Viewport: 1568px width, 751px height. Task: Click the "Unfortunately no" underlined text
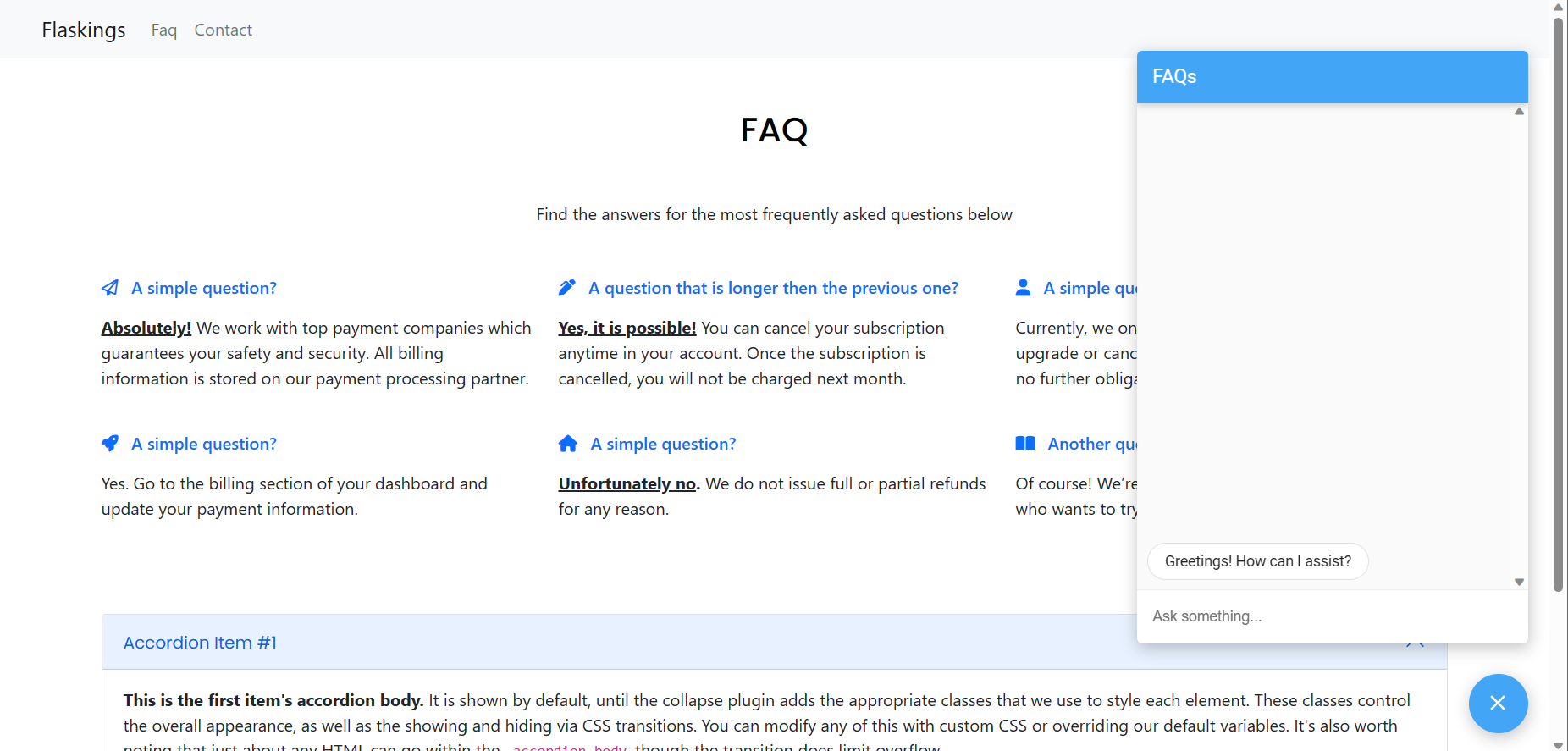pyautogui.click(x=627, y=483)
